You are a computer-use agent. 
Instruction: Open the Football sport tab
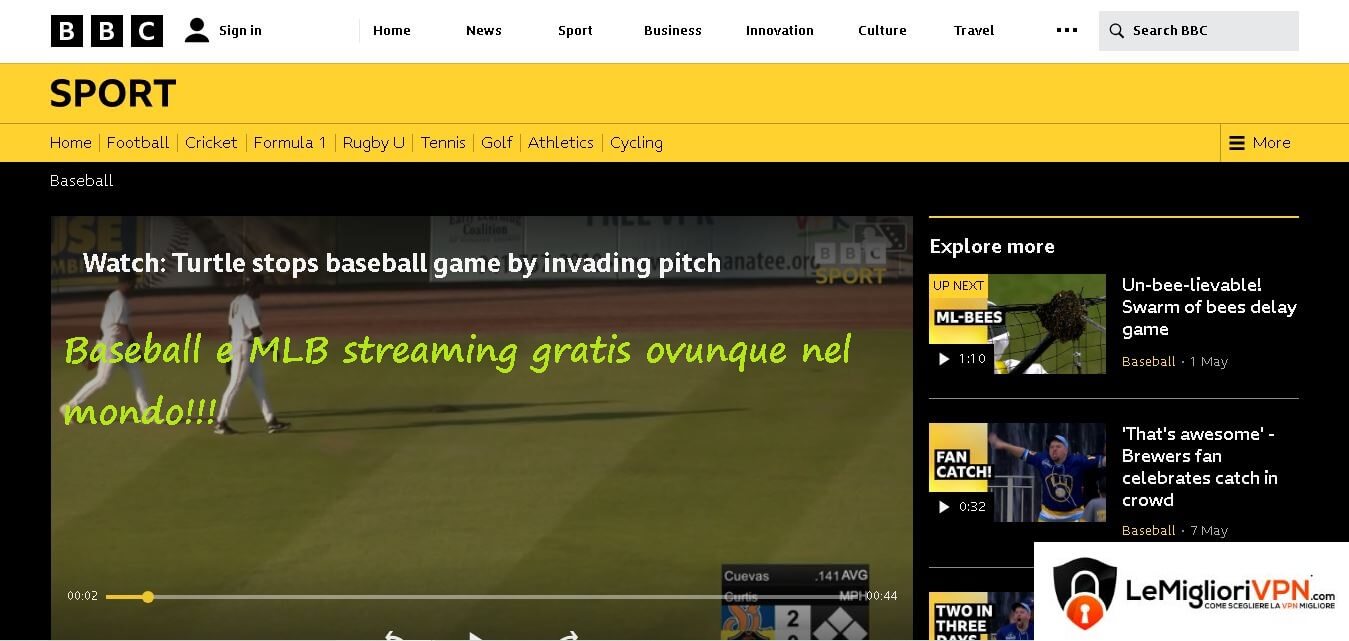[x=138, y=143]
